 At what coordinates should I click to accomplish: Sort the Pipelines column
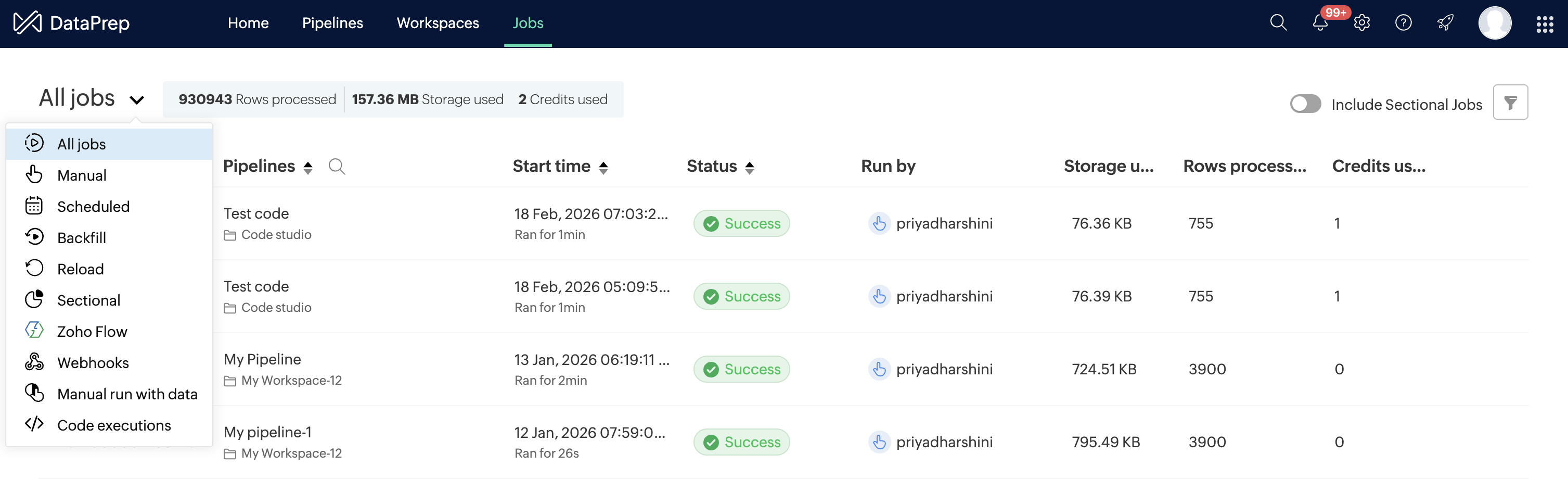coord(308,168)
